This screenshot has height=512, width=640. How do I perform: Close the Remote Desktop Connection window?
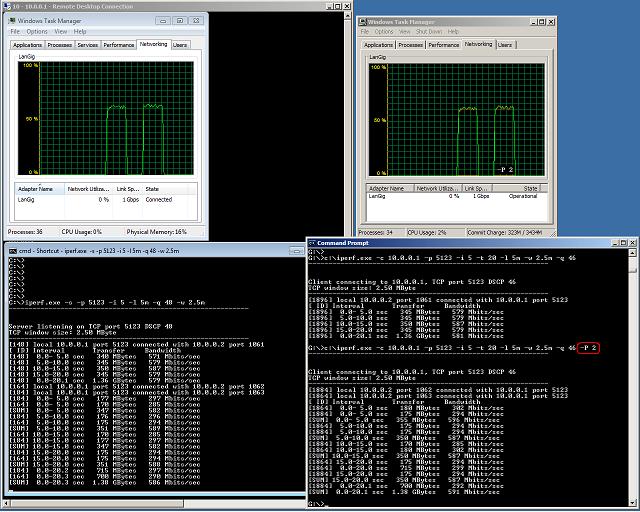tap(347, 7)
